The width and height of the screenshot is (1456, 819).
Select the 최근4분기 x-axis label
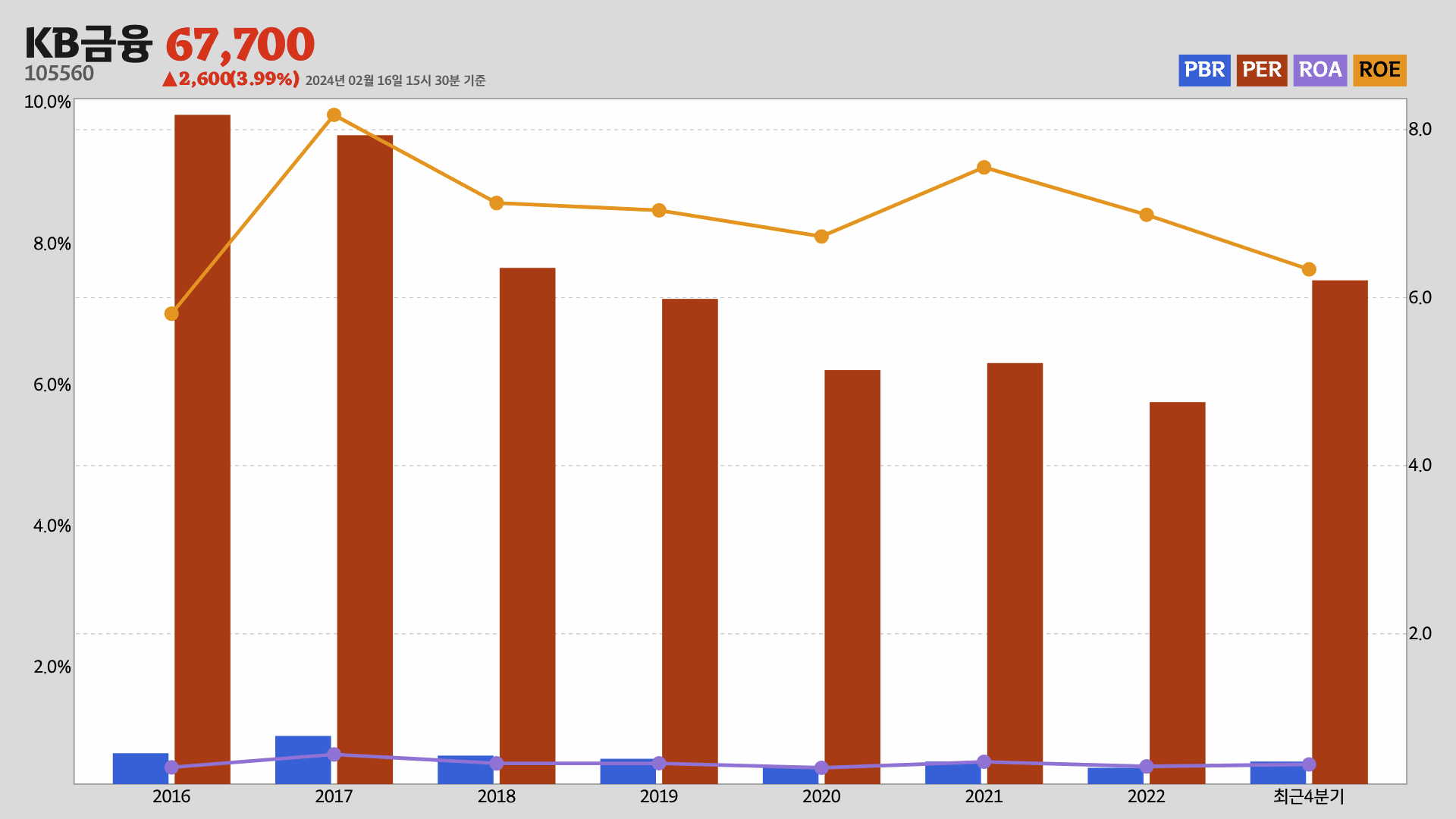1309,797
